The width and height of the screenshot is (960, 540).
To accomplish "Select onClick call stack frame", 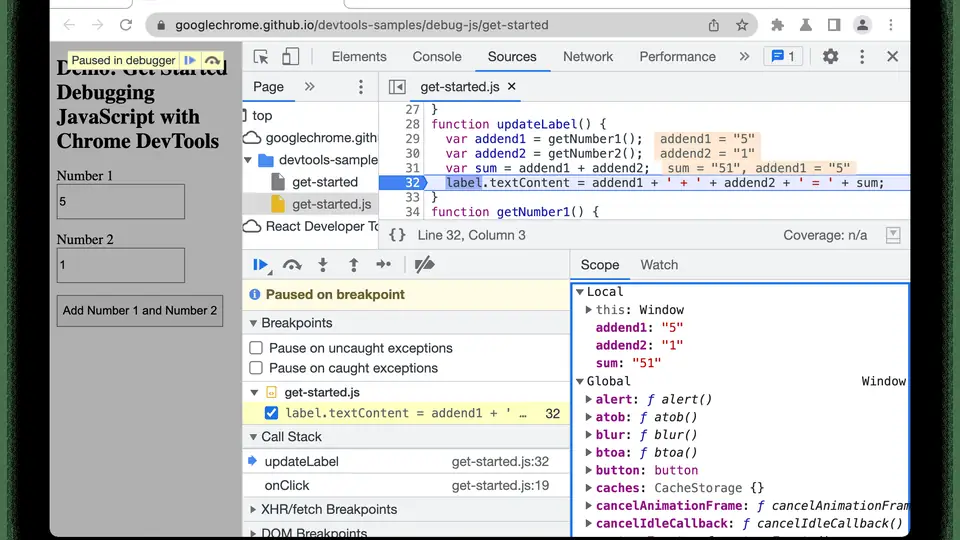I will (x=407, y=486).
